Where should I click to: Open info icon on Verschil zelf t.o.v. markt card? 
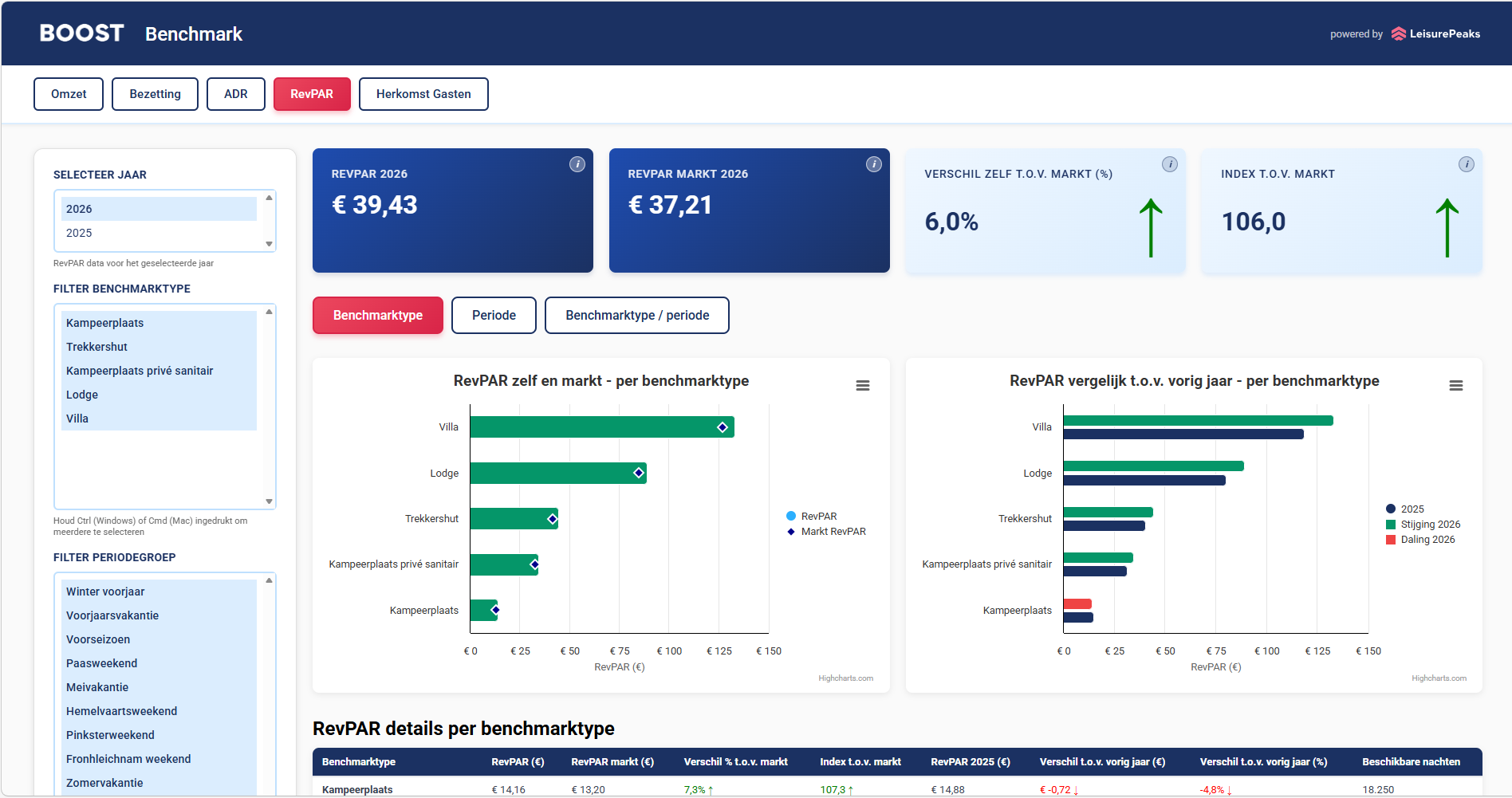1169,164
